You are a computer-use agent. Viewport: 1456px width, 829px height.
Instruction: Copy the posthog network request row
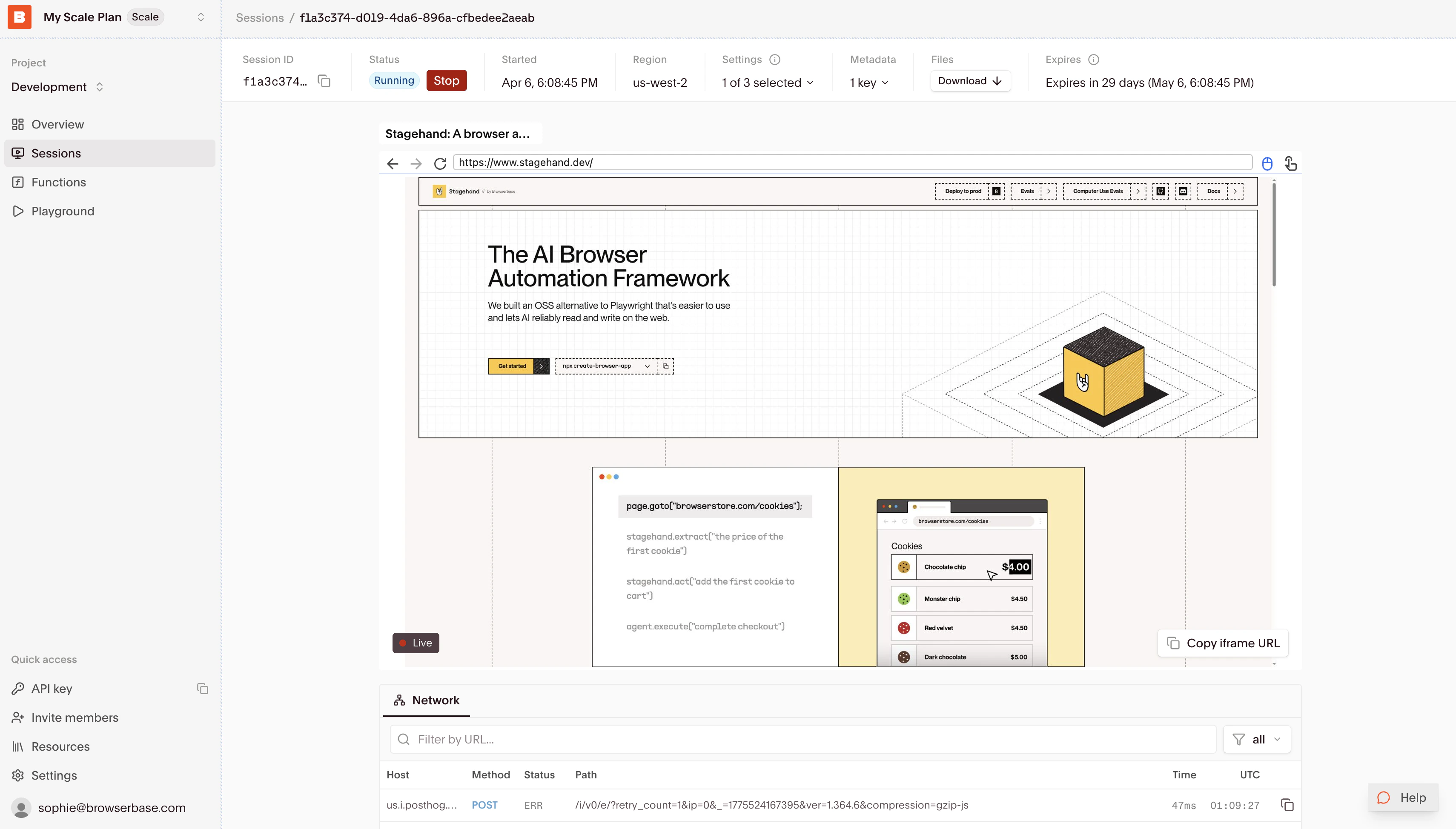[1287, 804]
